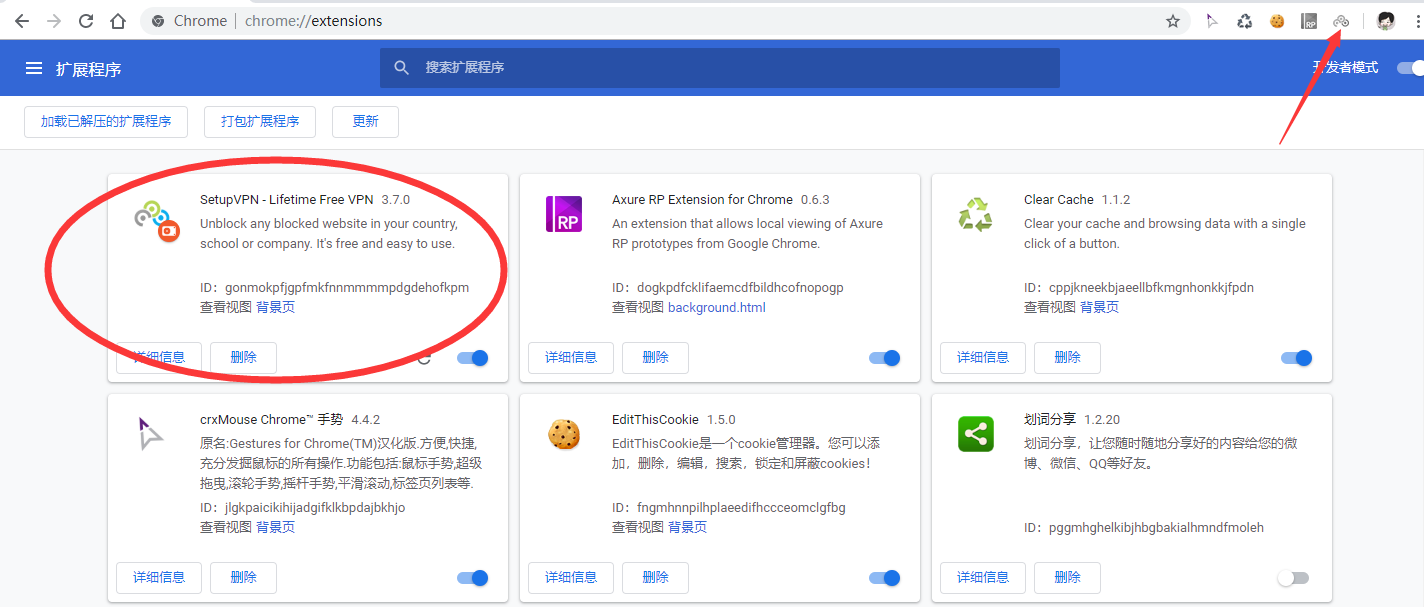This screenshot has height=607, width=1424.
Task: Click Axure RP icon in browser toolbar
Action: coord(1309,21)
